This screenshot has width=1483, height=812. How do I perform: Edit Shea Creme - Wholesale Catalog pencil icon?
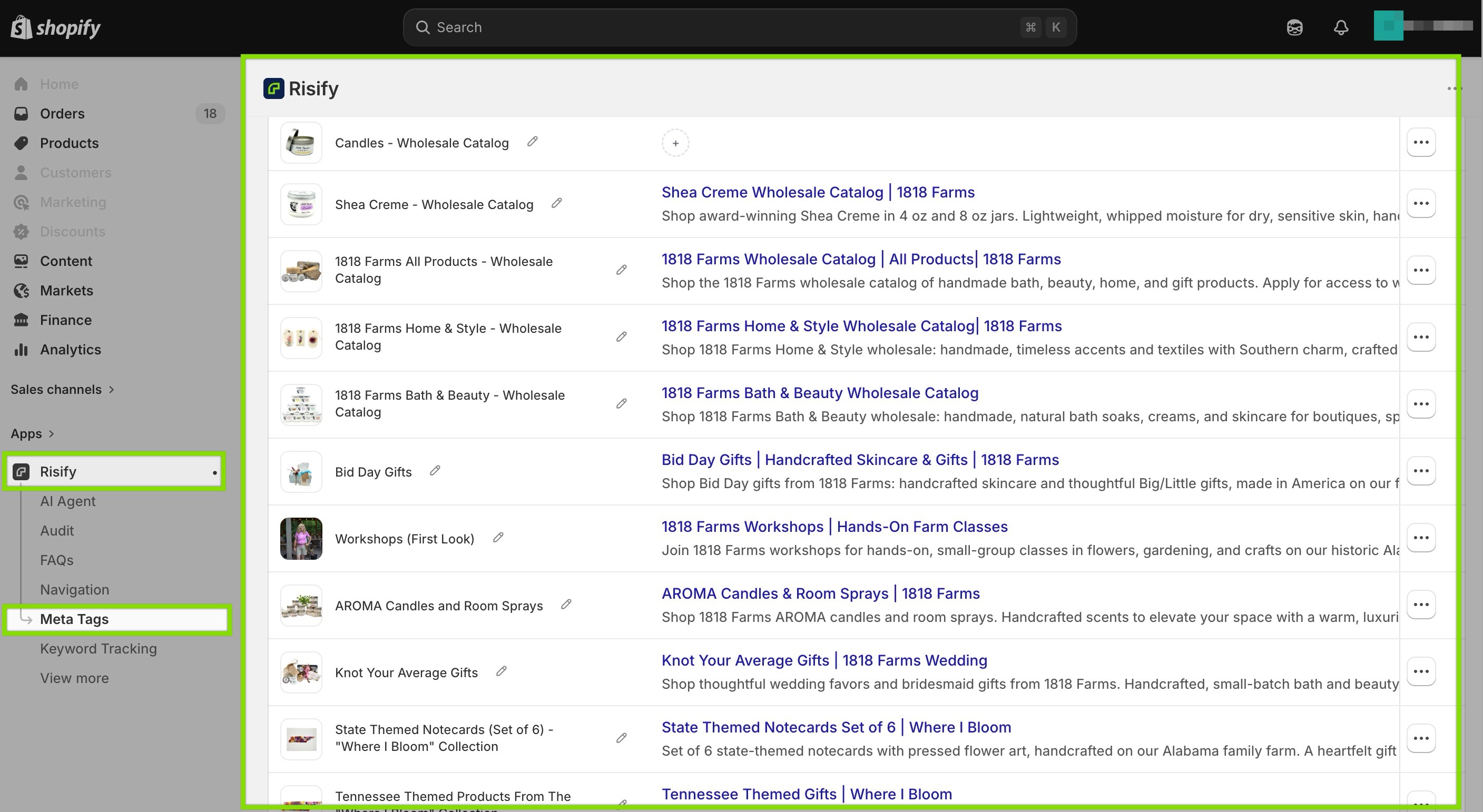pos(557,203)
